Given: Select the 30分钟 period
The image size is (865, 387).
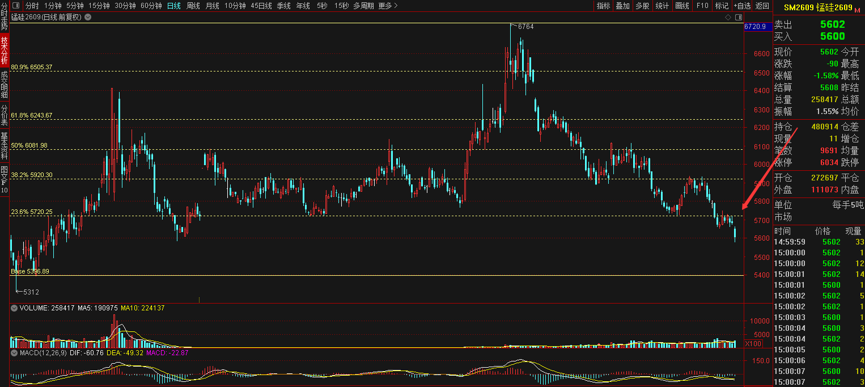Looking at the screenshot, I should pyautogui.click(x=125, y=6).
